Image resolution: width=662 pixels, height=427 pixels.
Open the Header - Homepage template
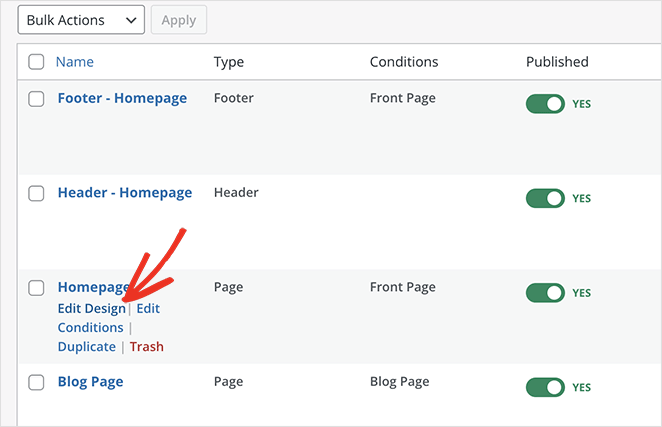coord(124,193)
